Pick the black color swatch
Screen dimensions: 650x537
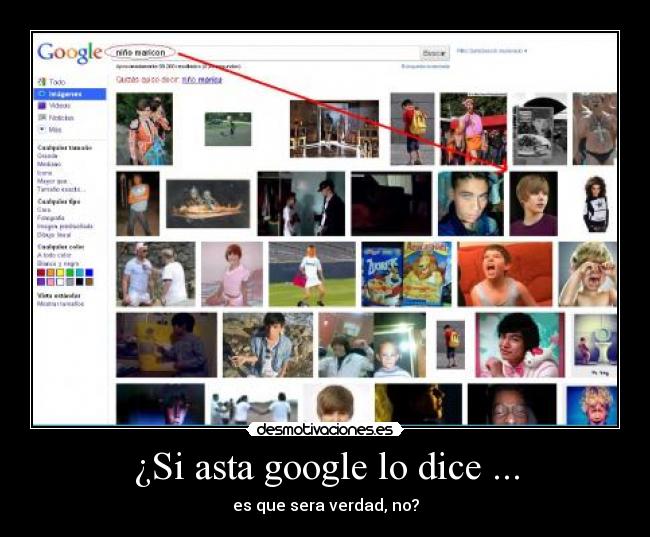click(x=80, y=282)
